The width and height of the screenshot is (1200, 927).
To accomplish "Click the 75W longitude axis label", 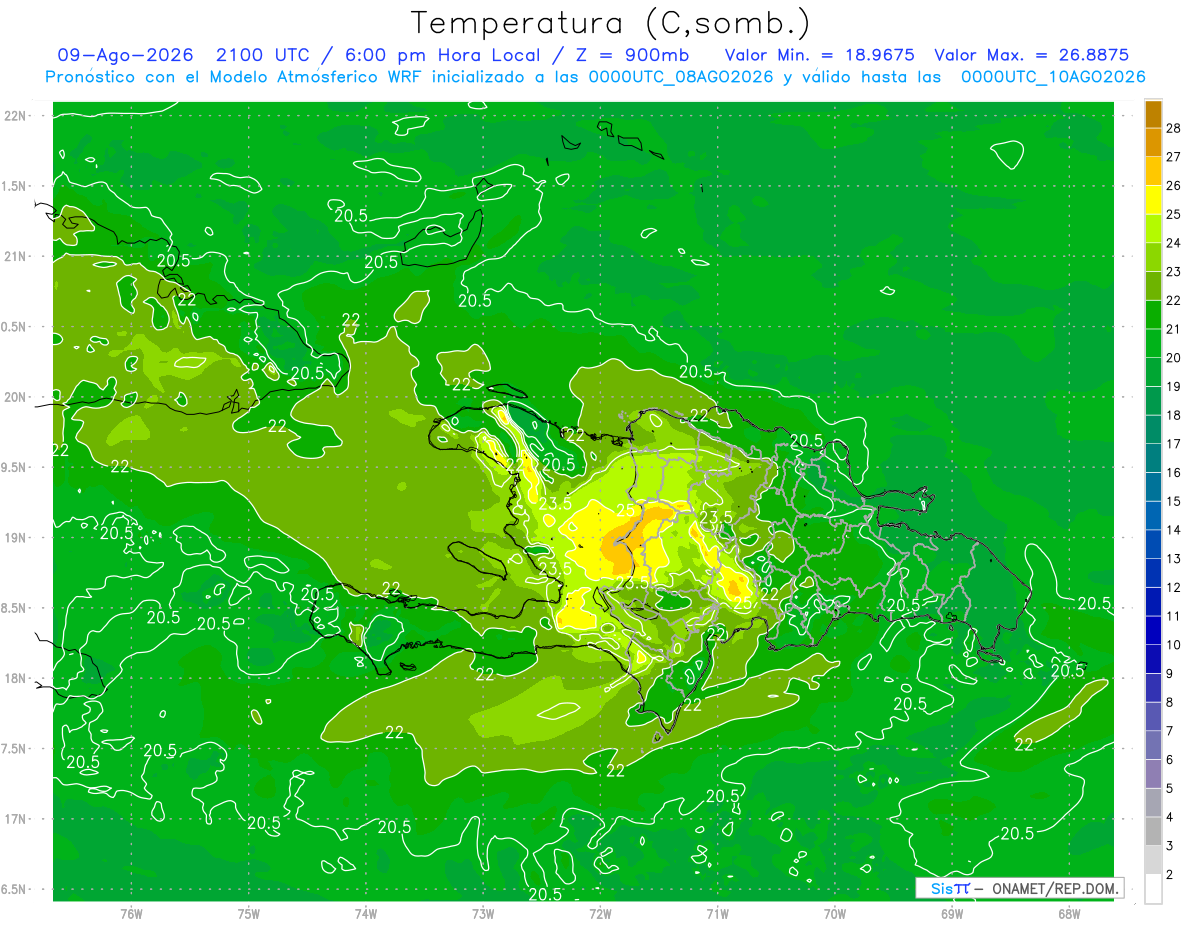I will [249, 914].
